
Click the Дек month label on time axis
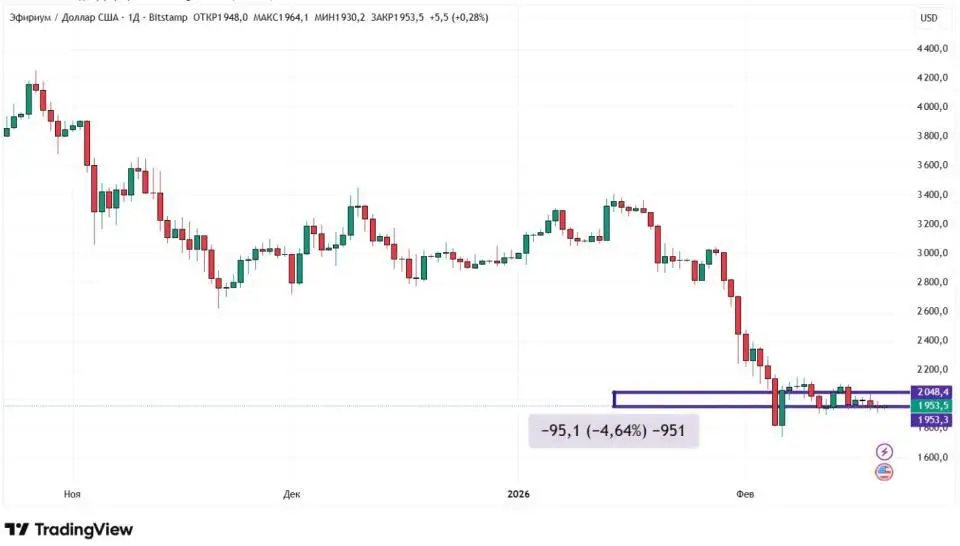click(x=292, y=494)
